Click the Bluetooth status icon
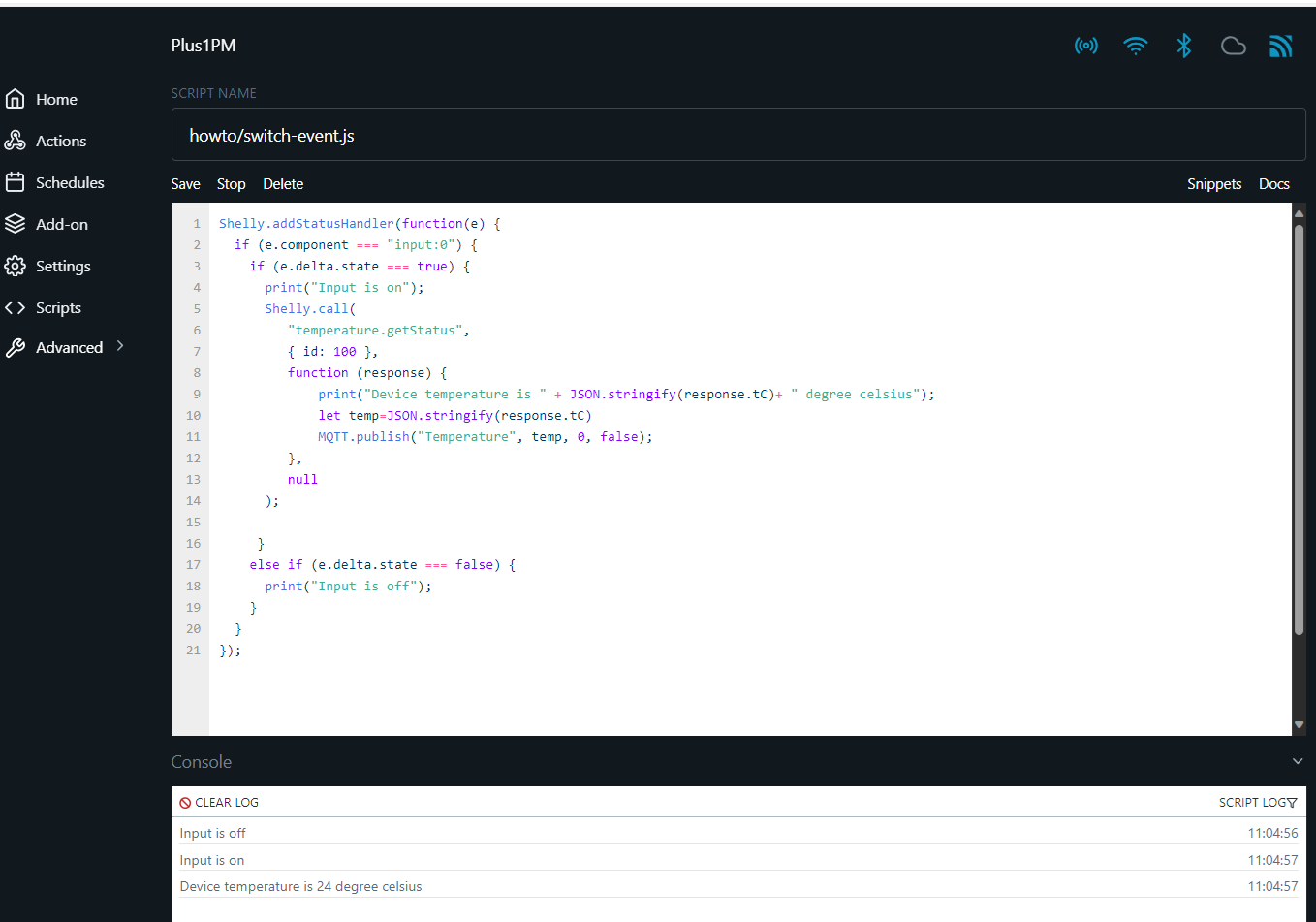The image size is (1316, 922). pyautogui.click(x=1183, y=46)
